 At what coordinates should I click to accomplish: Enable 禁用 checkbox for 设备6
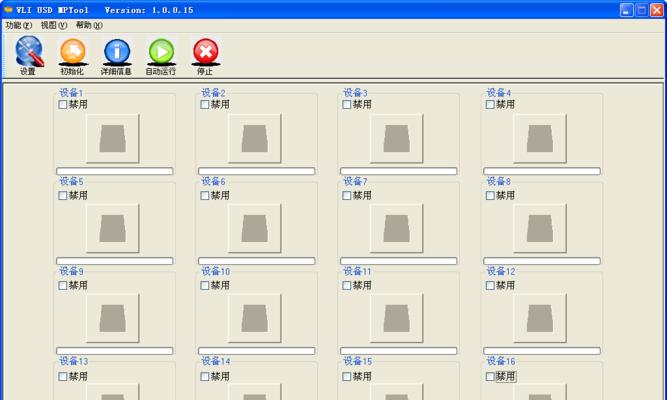pyautogui.click(x=205, y=195)
